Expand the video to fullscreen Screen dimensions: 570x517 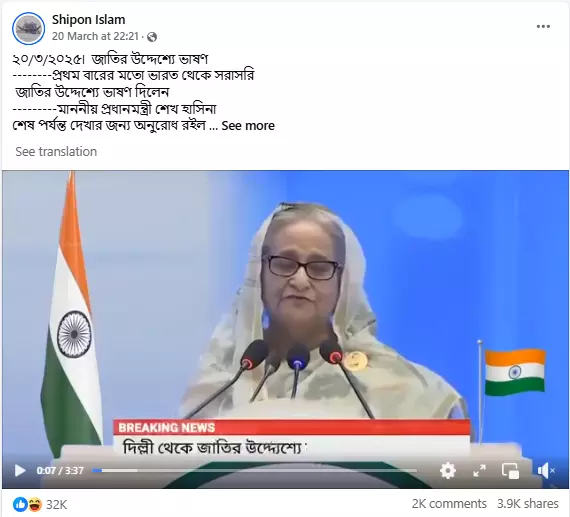tap(479, 470)
